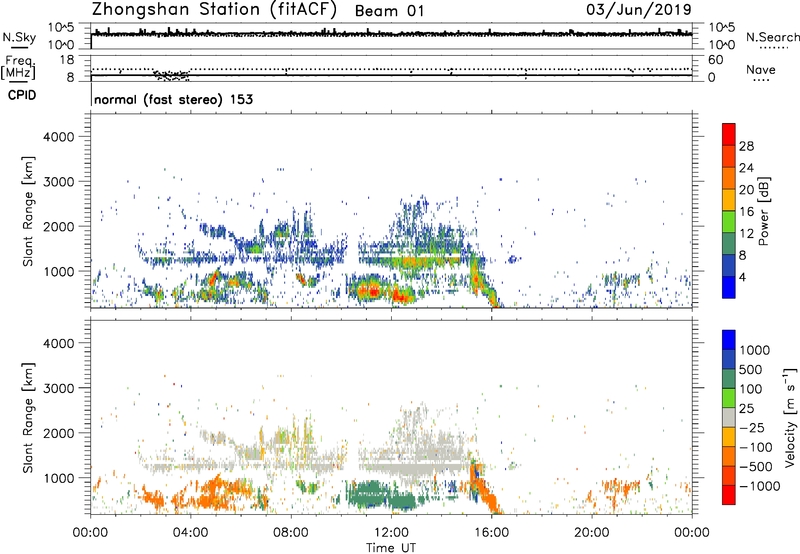Select the "N.Sky" legend label

19,38
